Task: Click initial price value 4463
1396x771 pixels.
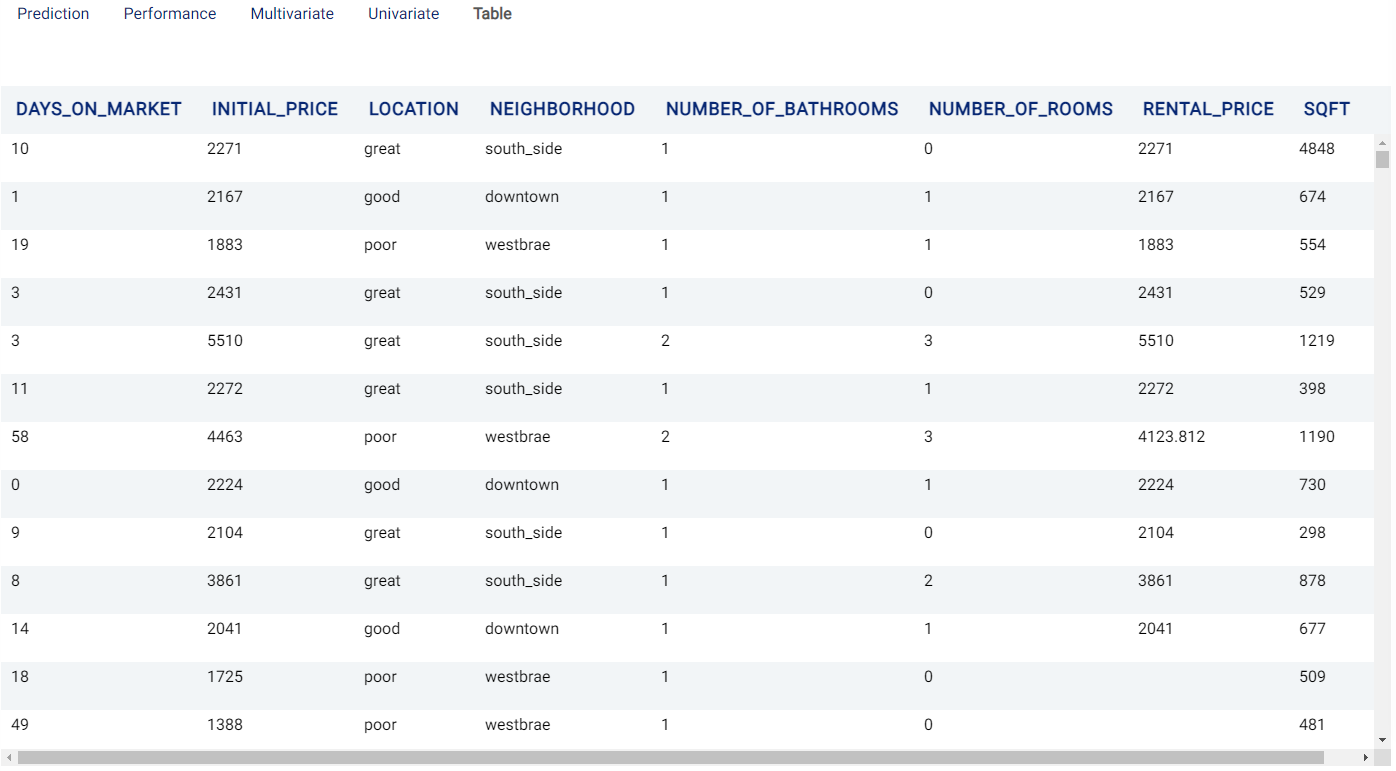Action: (225, 437)
